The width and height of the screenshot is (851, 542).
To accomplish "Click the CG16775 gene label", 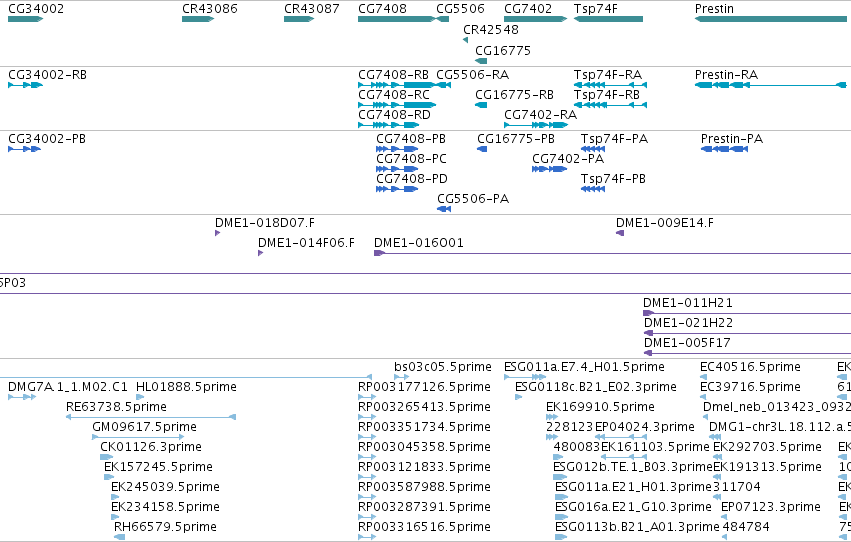I will 503,50.
